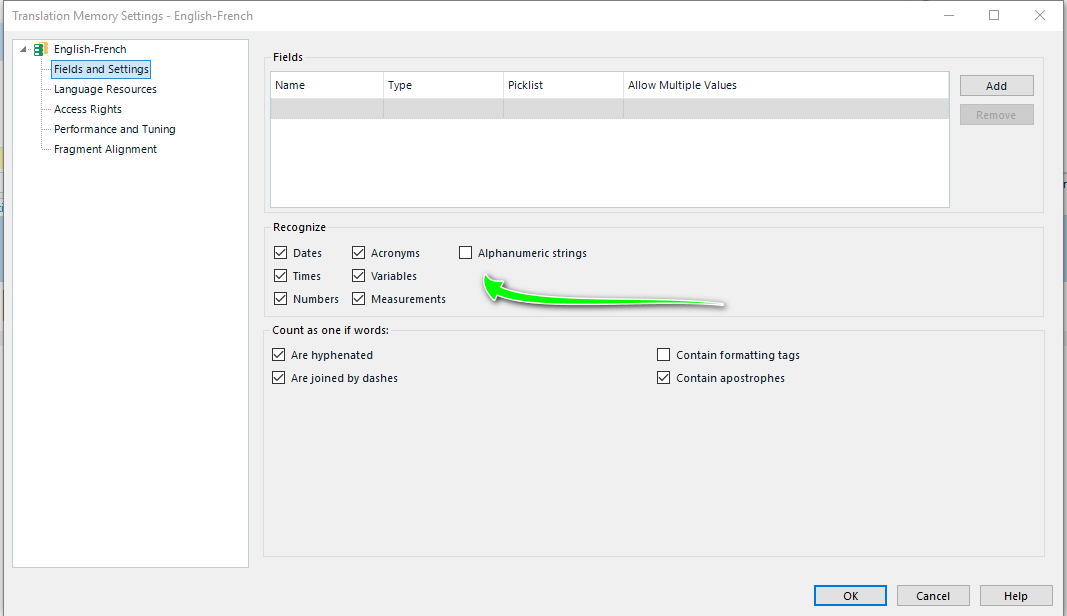Toggle the Dates recognition checkbox
Screen dimensions: 1067x616
280,253
